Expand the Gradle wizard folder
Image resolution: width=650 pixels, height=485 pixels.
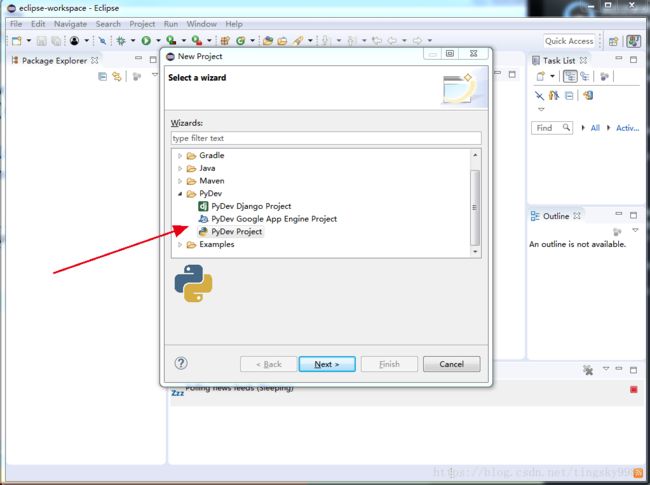point(180,156)
